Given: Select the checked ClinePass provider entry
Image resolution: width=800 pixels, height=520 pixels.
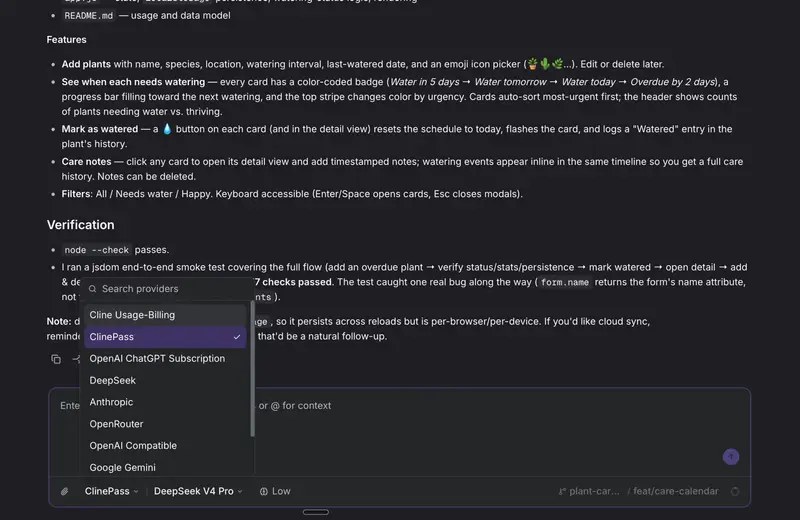Looking at the screenshot, I should click(165, 337).
